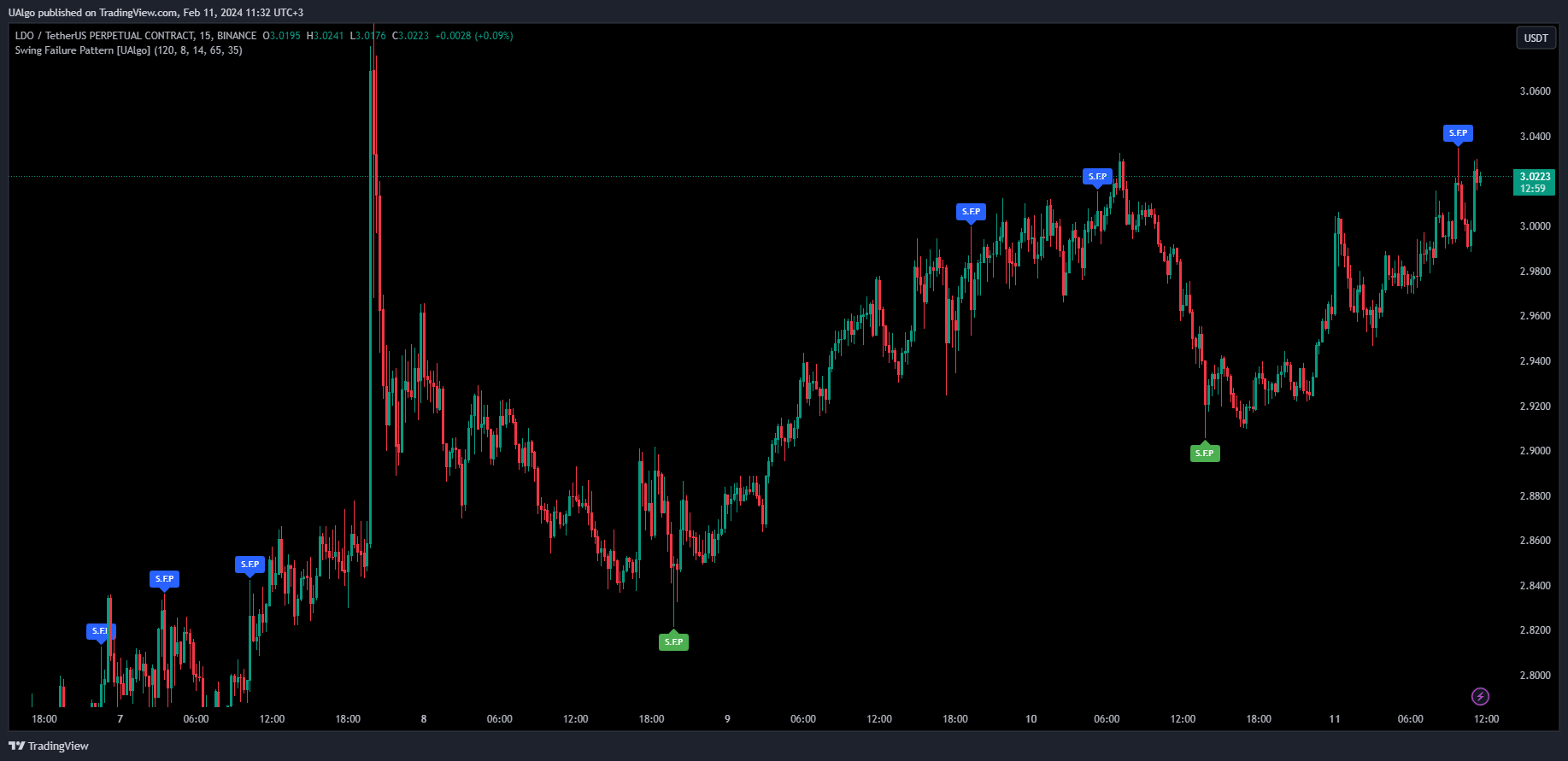Click the UAlgo published on TradingView.com caption
Screen dimensions: 1568x761
pyautogui.click(x=156, y=13)
